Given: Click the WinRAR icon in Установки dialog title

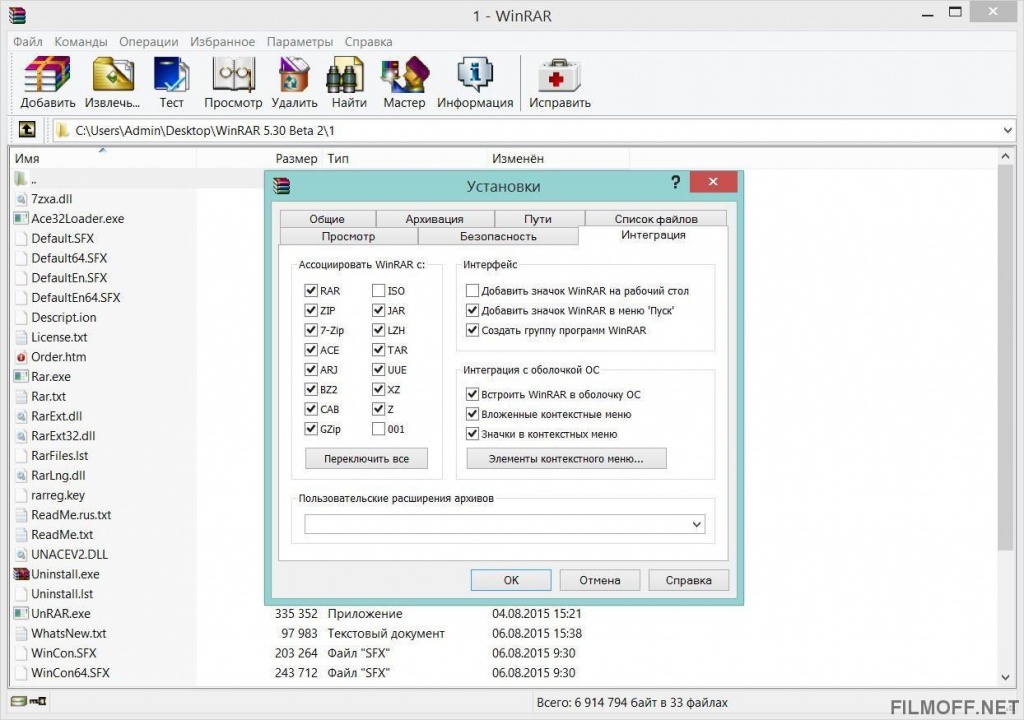Looking at the screenshot, I should click(x=281, y=186).
